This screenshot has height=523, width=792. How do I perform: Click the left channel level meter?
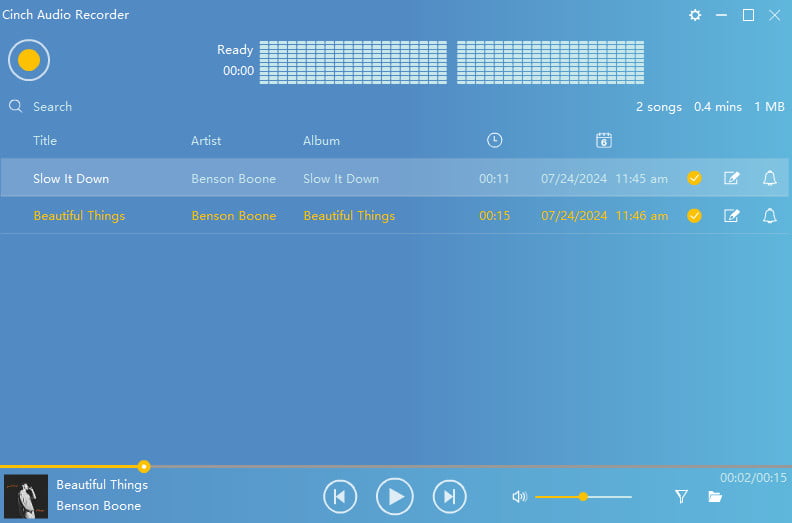(353, 62)
